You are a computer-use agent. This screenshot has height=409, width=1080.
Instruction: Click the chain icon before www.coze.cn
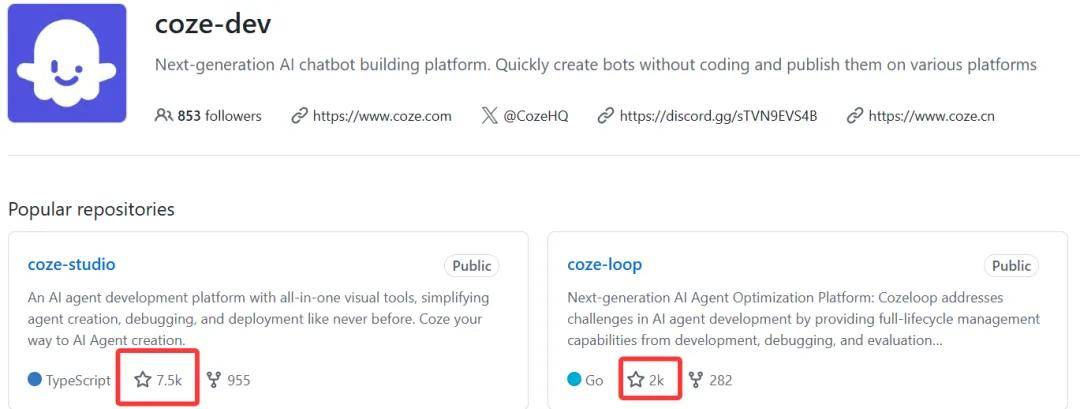(x=855, y=116)
